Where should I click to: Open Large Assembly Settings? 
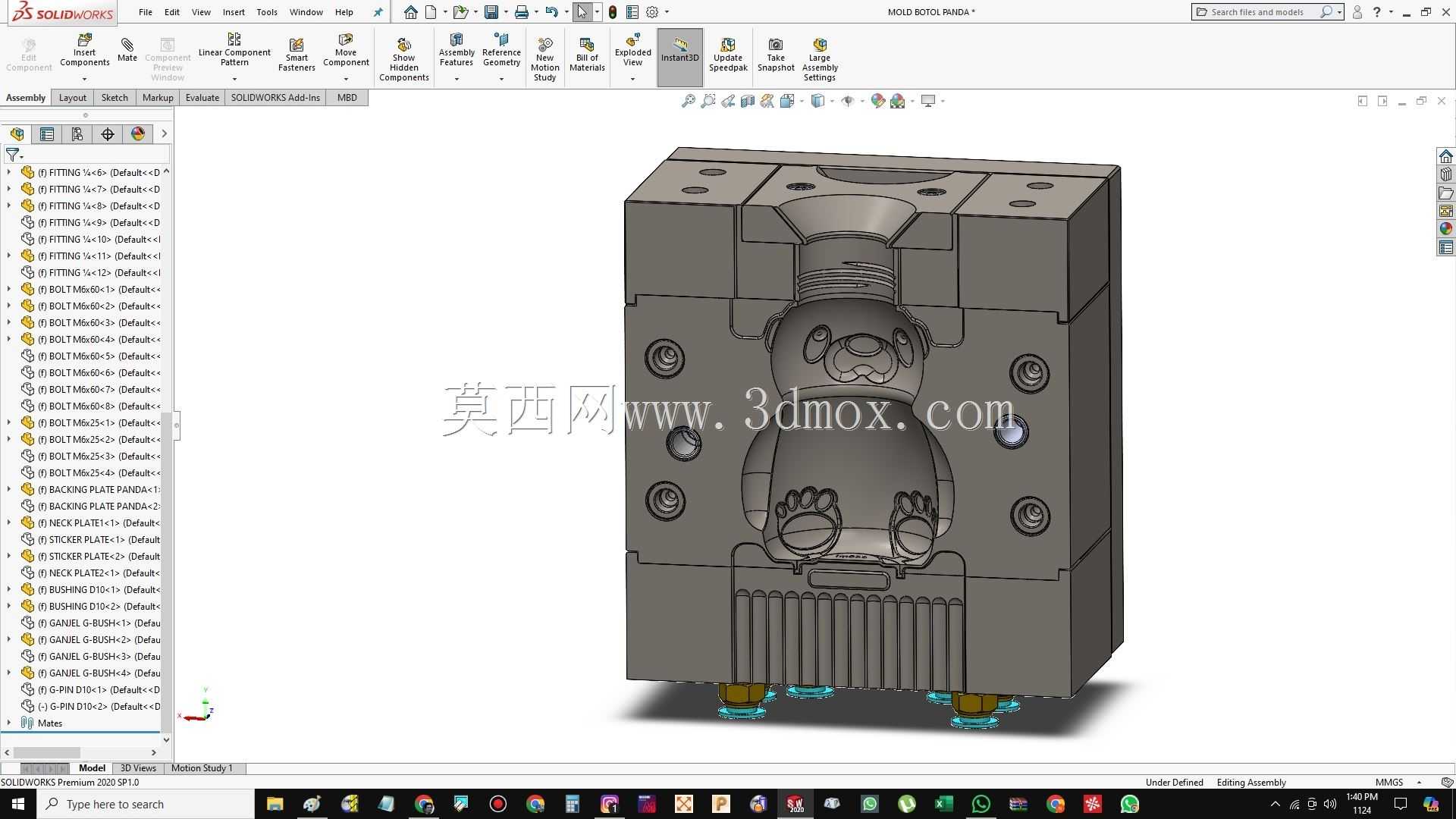point(820,59)
